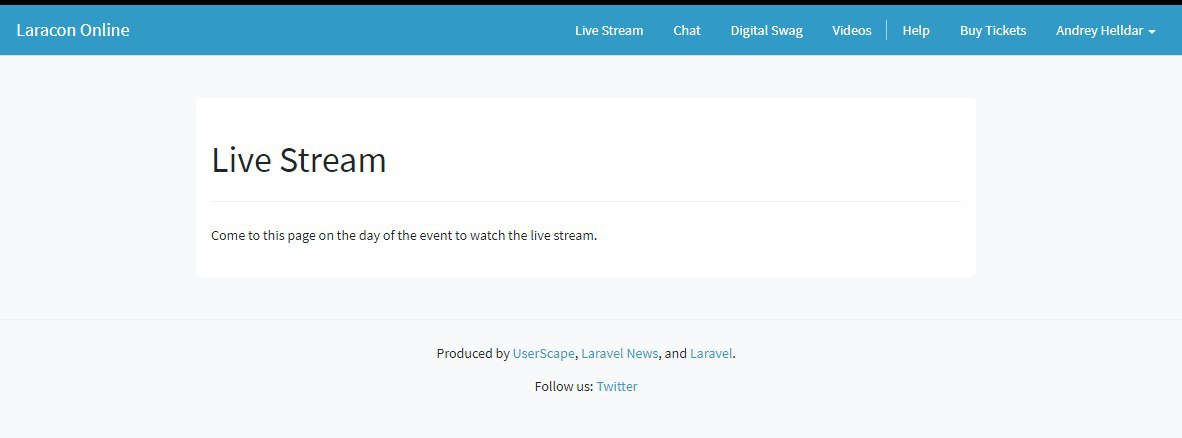
Task: Click Buy Tickets in the navbar
Action: [993, 31]
